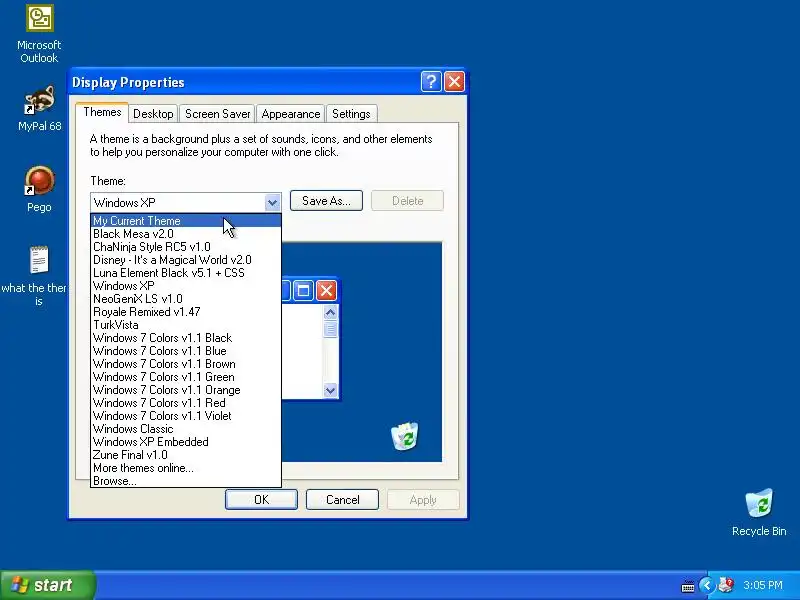The height and width of the screenshot is (600, 800).
Task: Pick Disney - It's a Magical World v2.0
Action: click(x=186, y=260)
